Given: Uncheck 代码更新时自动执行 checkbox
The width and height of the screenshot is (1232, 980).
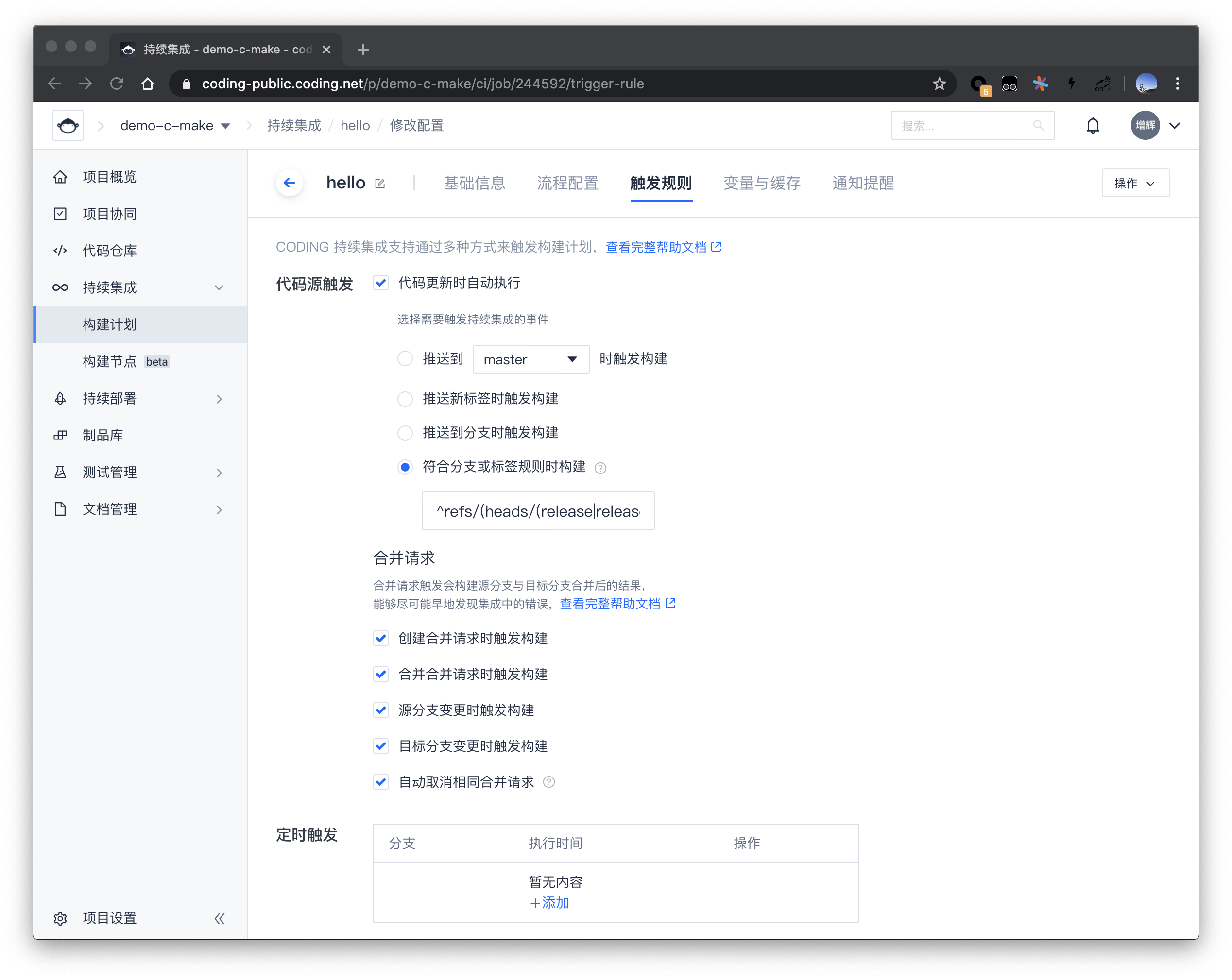Looking at the screenshot, I should [x=381, y=283].
